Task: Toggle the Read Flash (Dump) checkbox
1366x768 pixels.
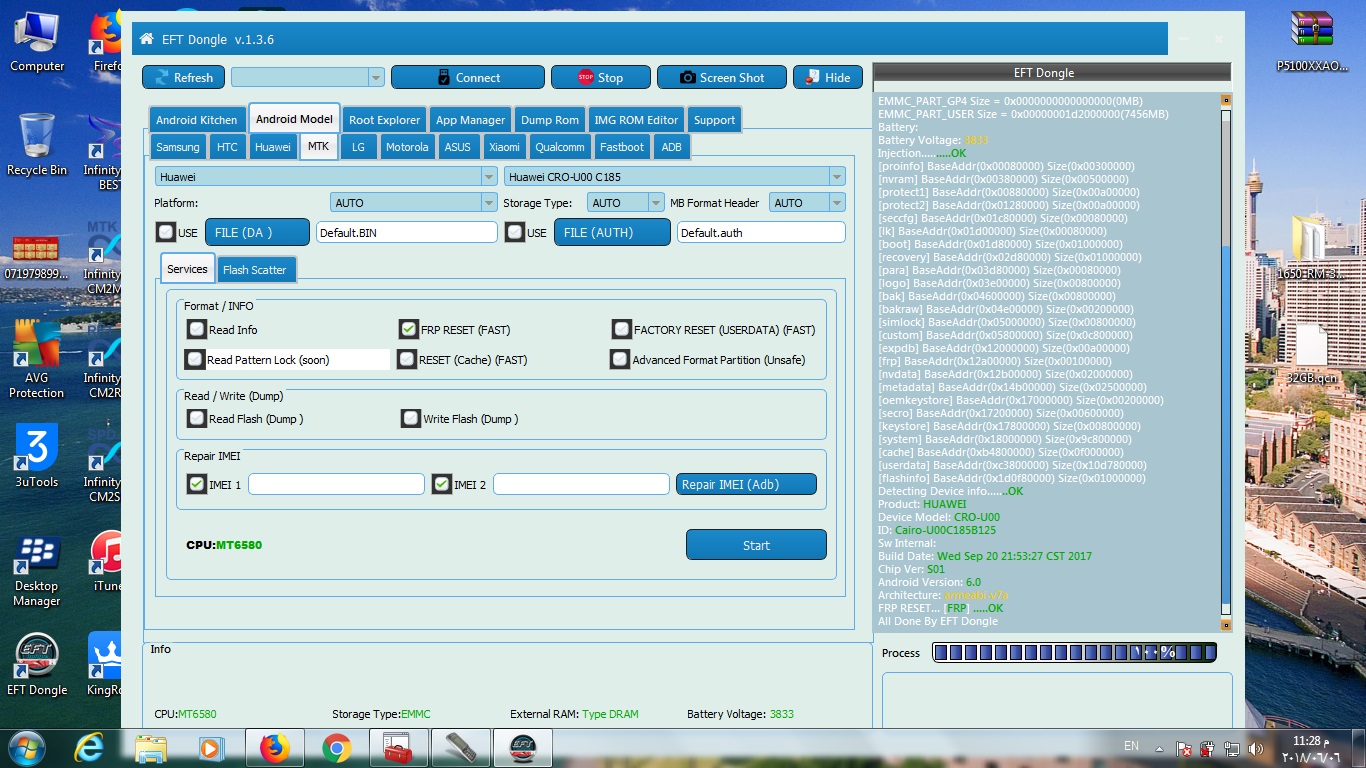Action: click(197, 418)
